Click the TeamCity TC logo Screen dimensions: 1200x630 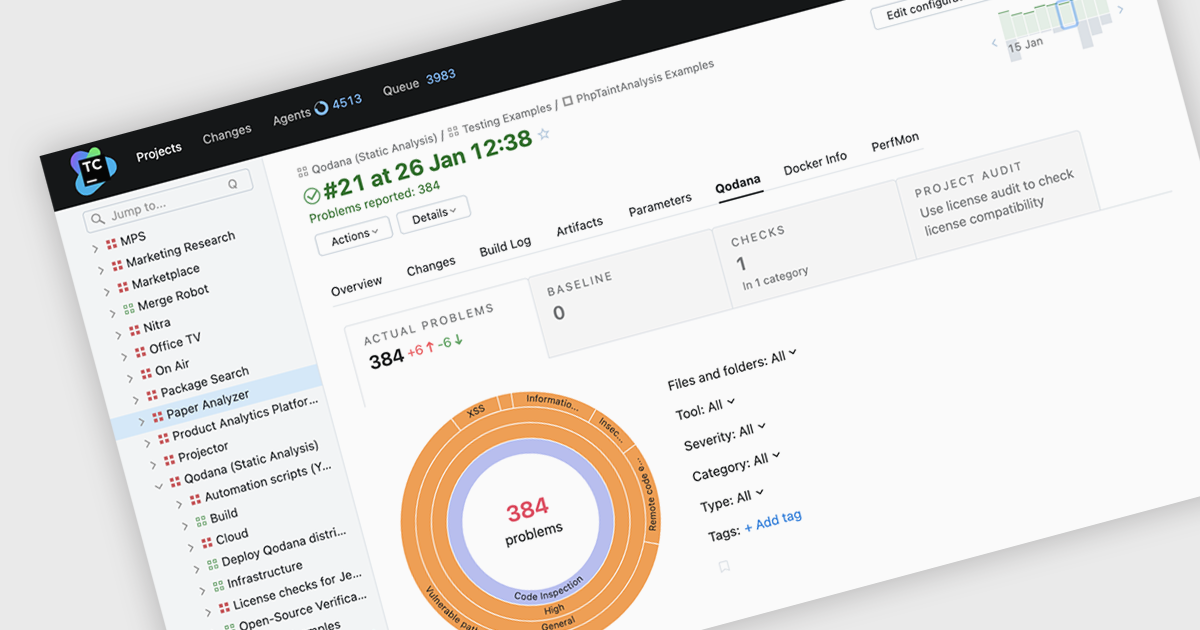[x=93, y=170]
